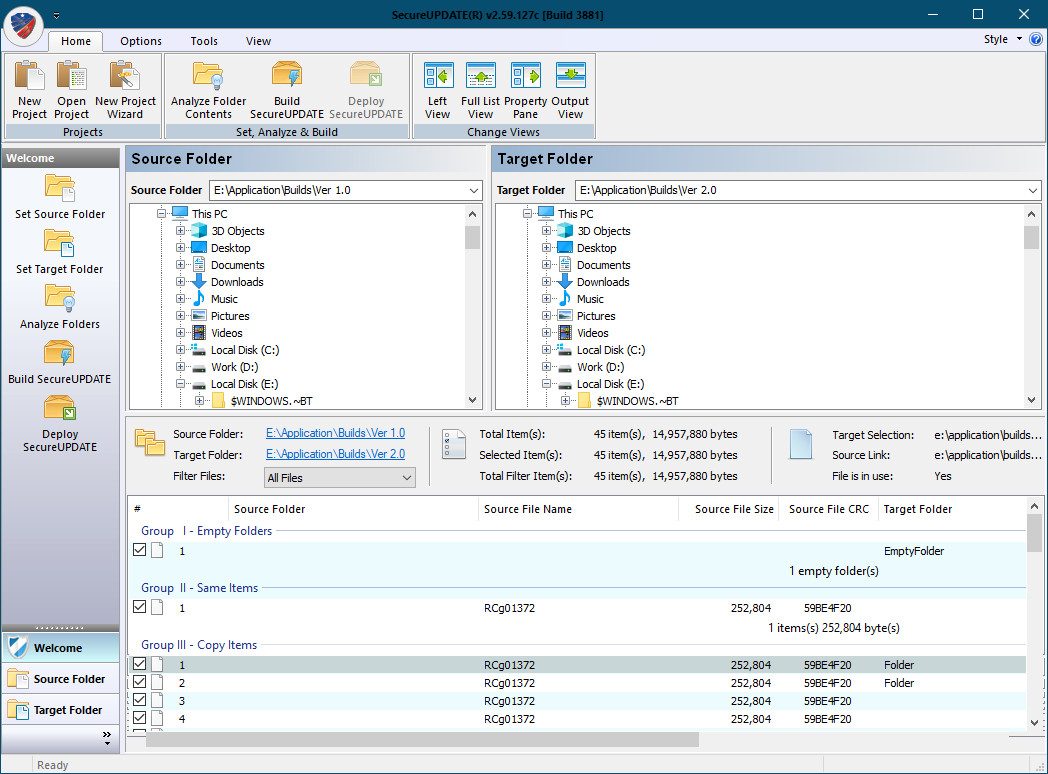Screen dimensions: 1048x774
Task: Click the EmptyFolder target folder cell
Action: tap(914, 551)
